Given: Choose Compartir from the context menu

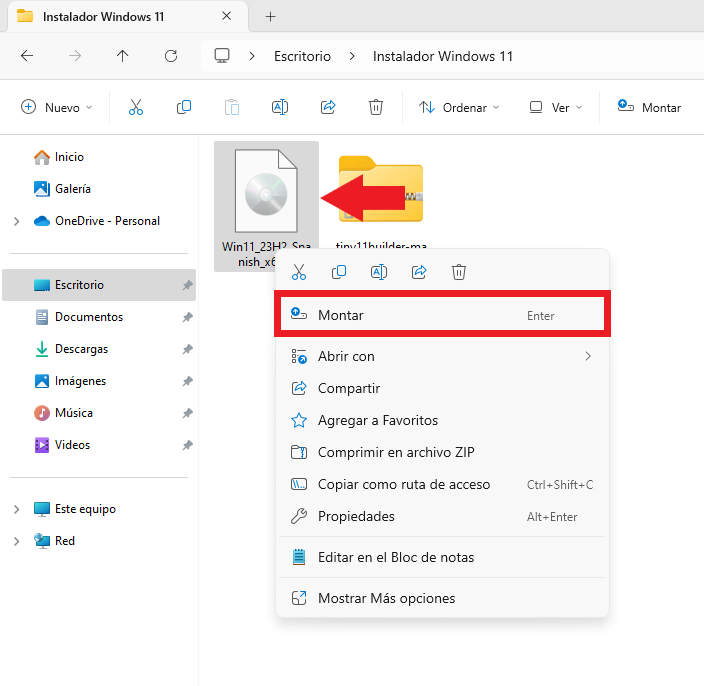Looking at the screenshot, I should (442, 388).
